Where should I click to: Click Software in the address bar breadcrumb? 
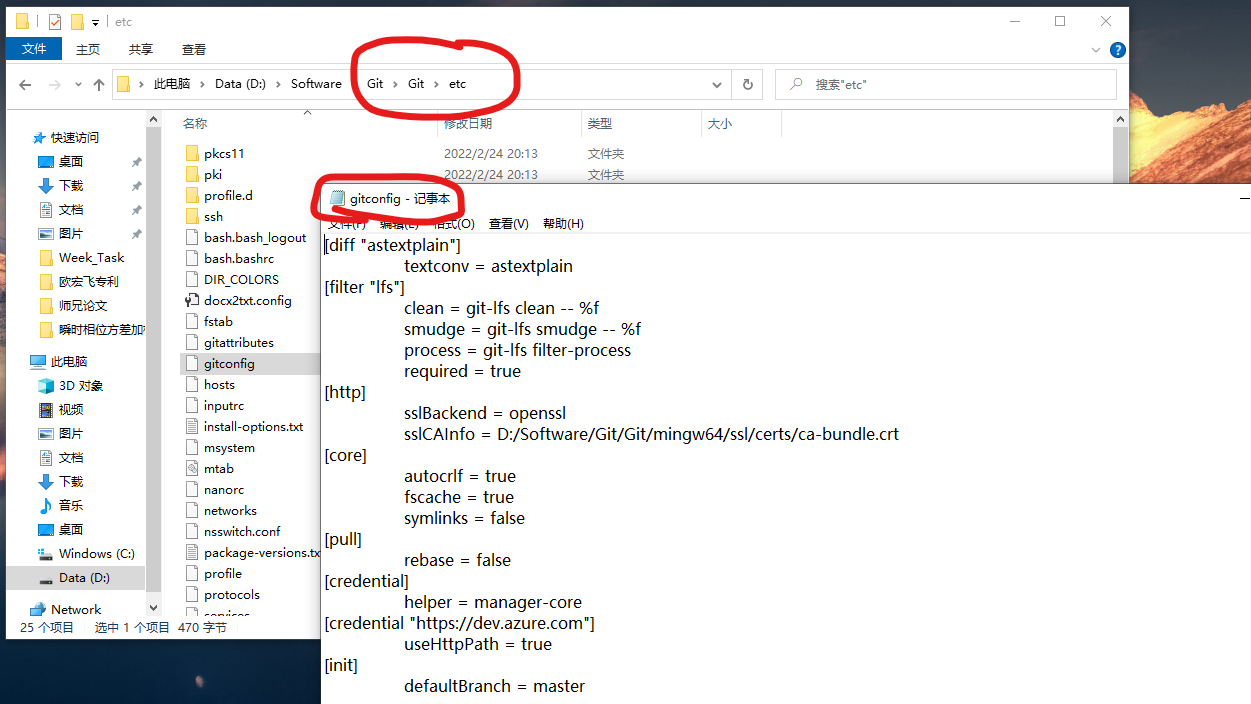[x=316, y=84]
